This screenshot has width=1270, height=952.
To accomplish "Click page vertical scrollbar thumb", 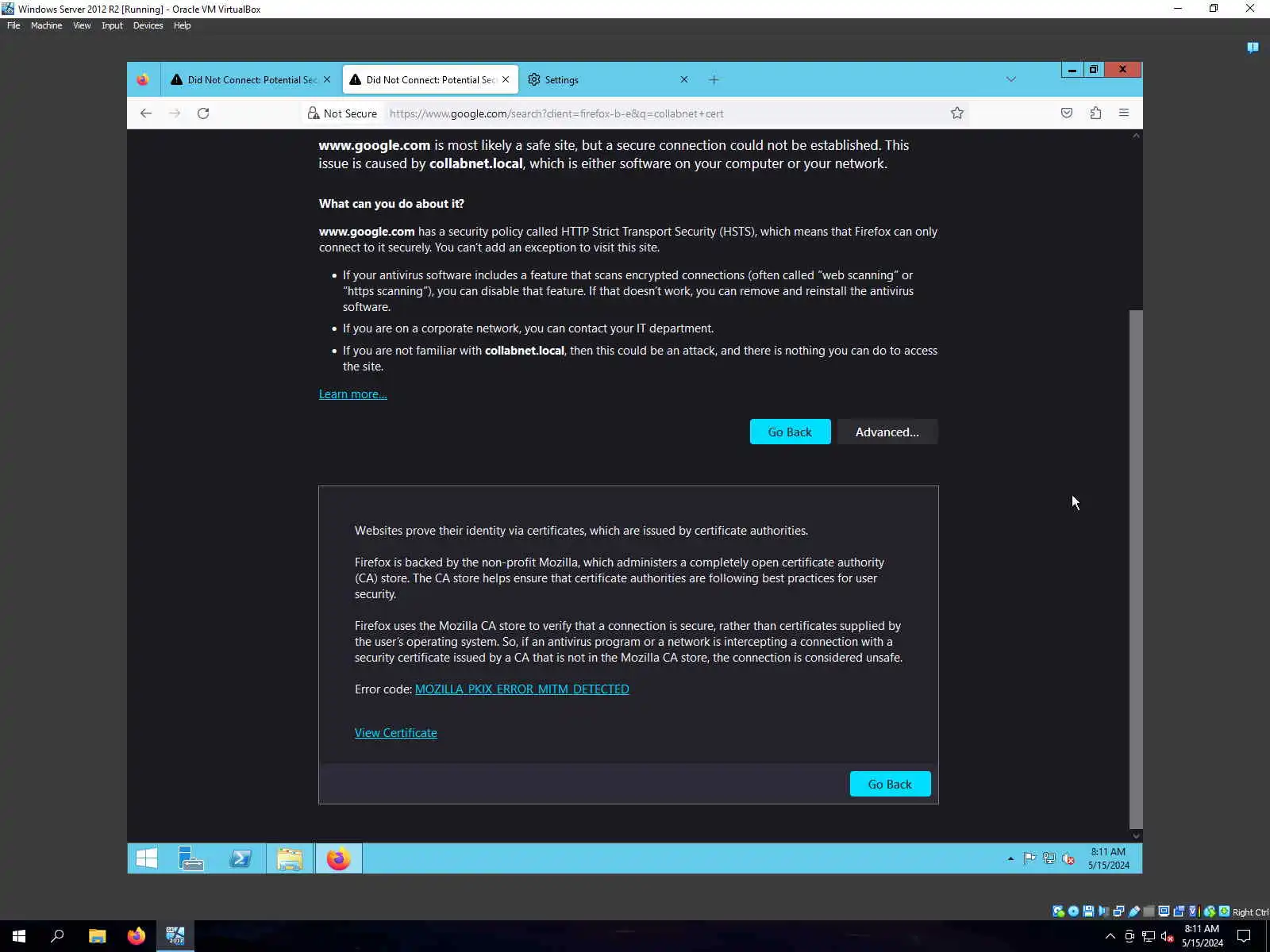I will coord(1136,569).
